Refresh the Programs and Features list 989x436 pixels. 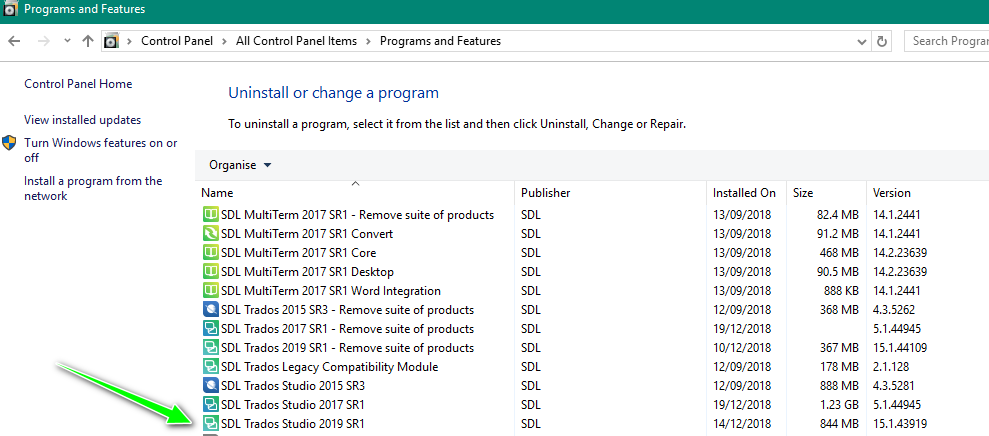click(882, 42)
